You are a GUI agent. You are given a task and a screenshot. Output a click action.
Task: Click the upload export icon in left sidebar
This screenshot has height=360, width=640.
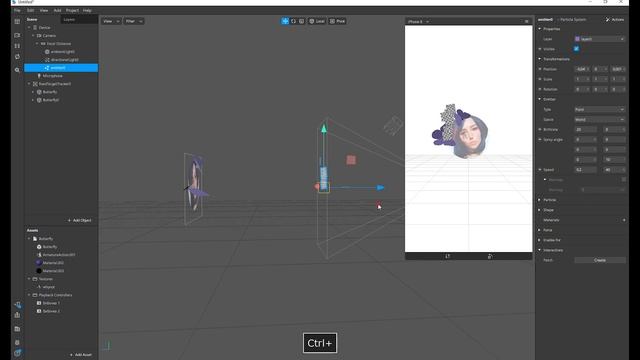pos(17,315)
